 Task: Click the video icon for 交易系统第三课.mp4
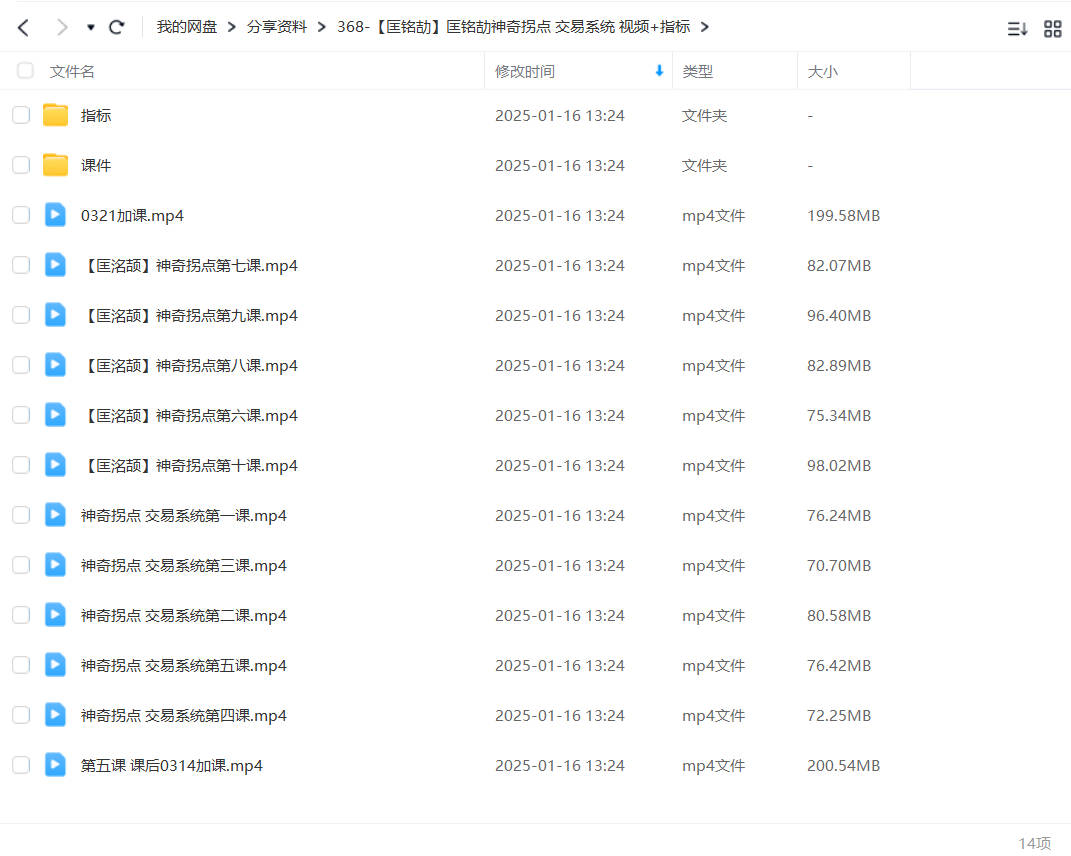point(55,564)
